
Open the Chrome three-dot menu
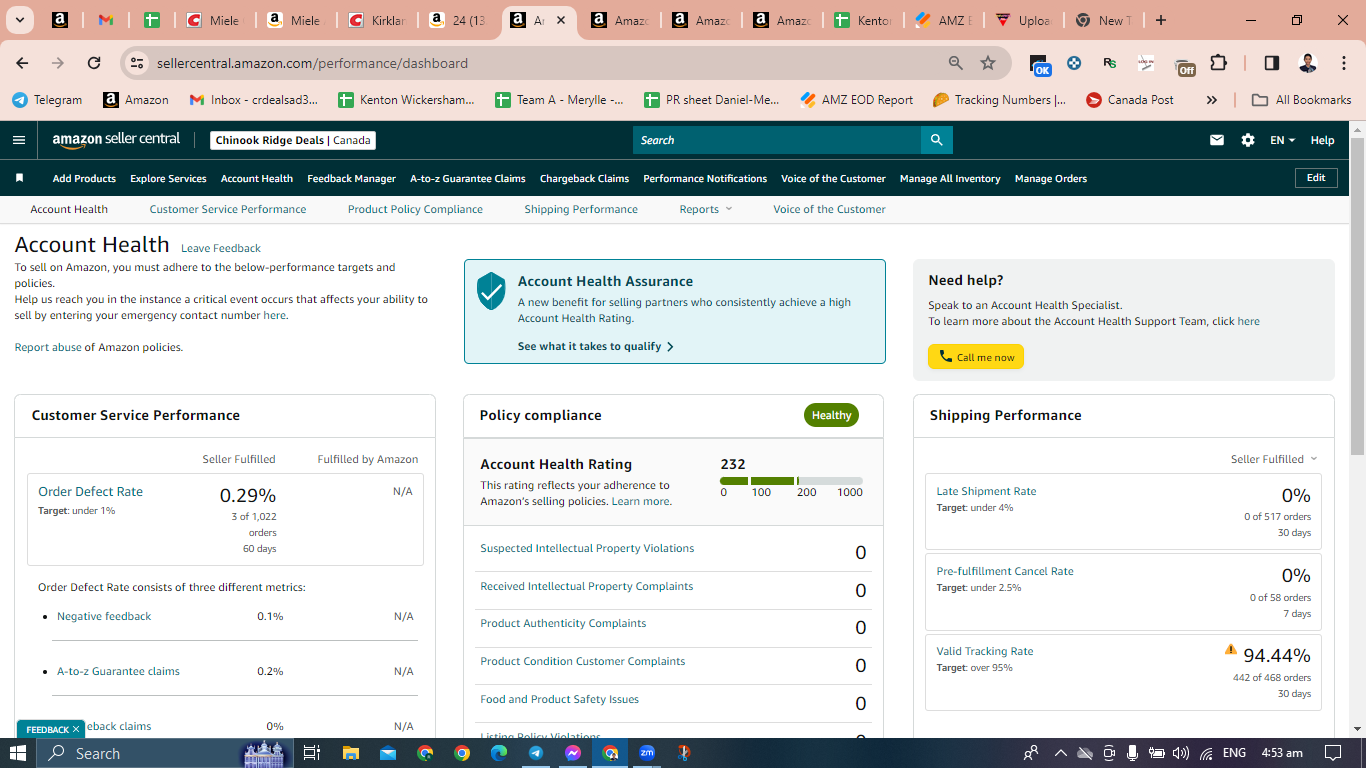click(1343, 63)
